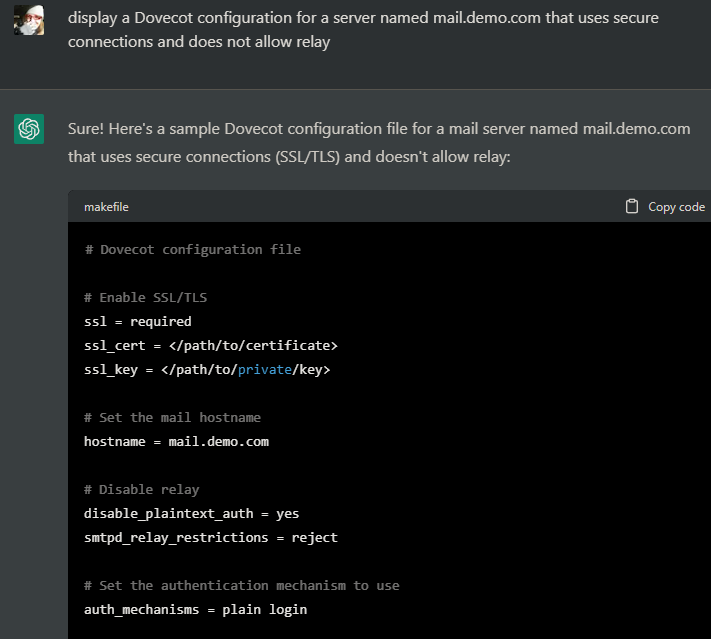Click the clipboard copy icon
This screenshot has height=639, width=711.
(x=632, y=206)
